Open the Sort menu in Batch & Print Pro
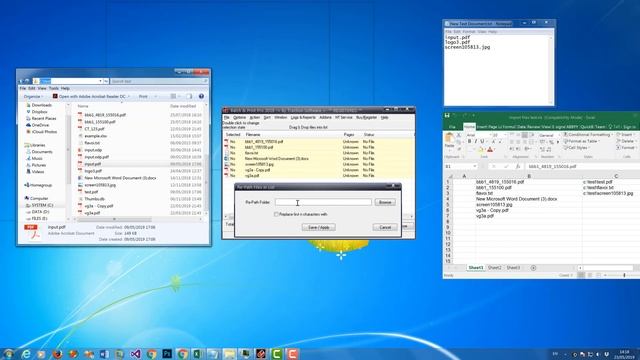The width and height of the screenshot is (640, 360). pos(267,118)
